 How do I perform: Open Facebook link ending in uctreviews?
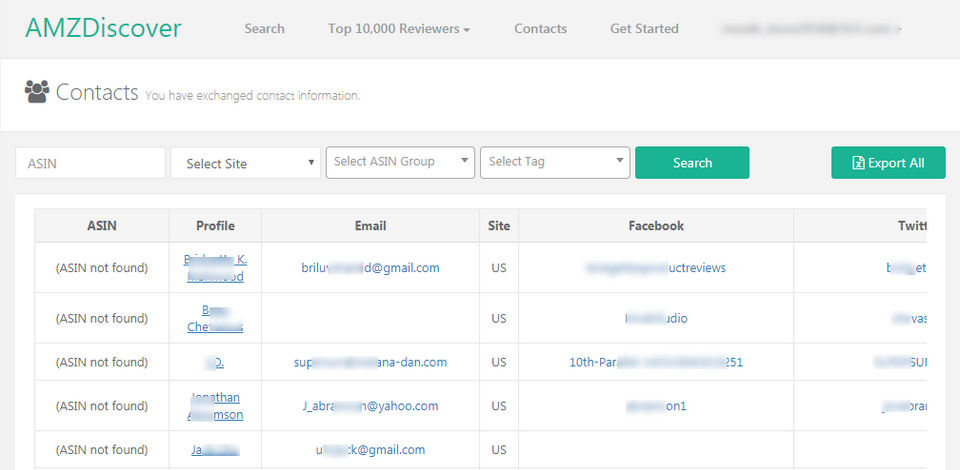coord(656,268)
